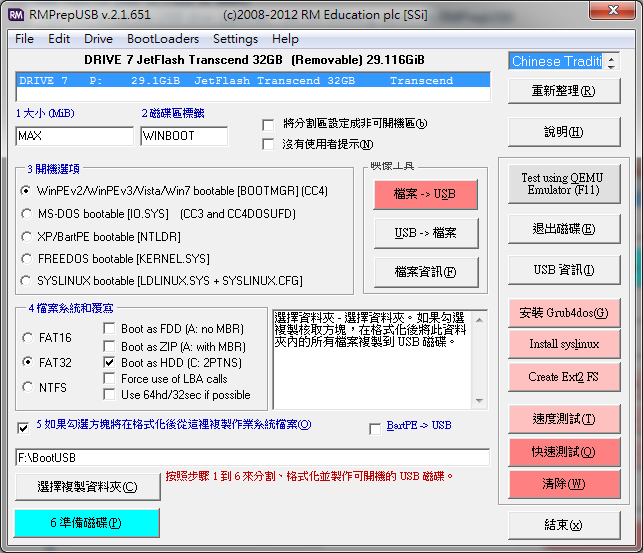Focus the MAX size input field
This screenshot has height=553, width=643.
[x=75, y=136]
